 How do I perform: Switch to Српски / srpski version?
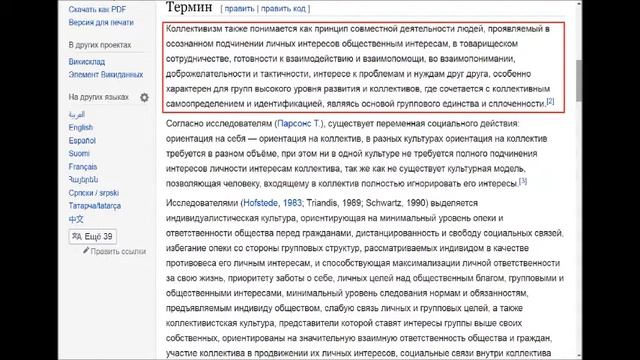point(93,193)
